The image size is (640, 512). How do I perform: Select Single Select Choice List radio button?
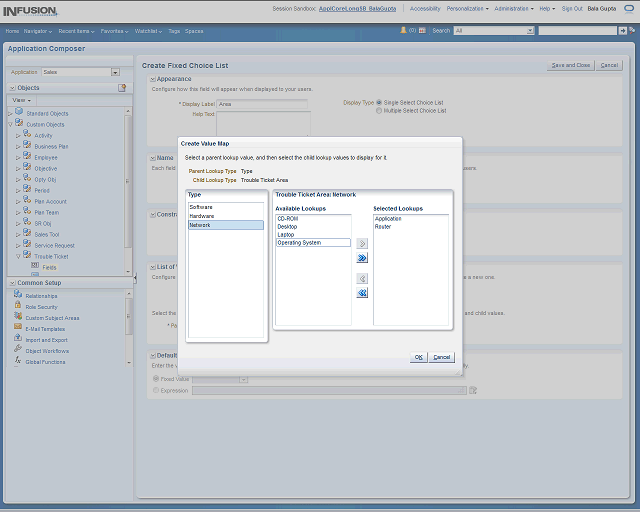pos(379,102)
